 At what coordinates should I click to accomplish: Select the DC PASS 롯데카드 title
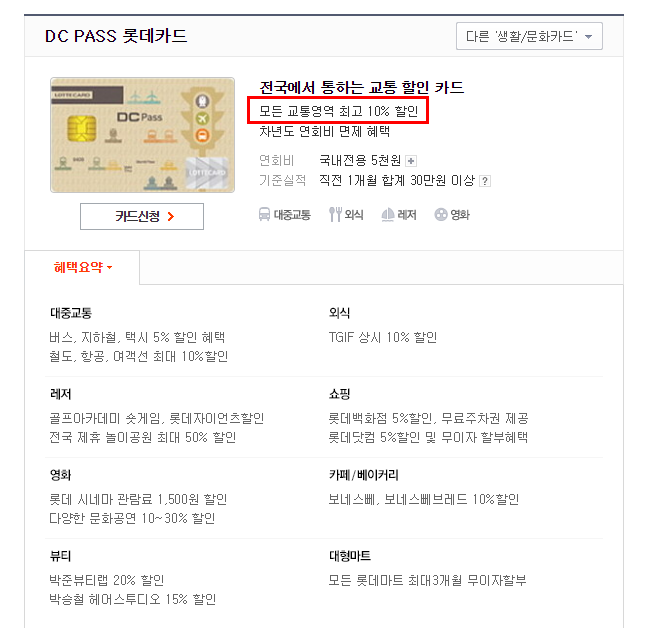click(116, 36)
